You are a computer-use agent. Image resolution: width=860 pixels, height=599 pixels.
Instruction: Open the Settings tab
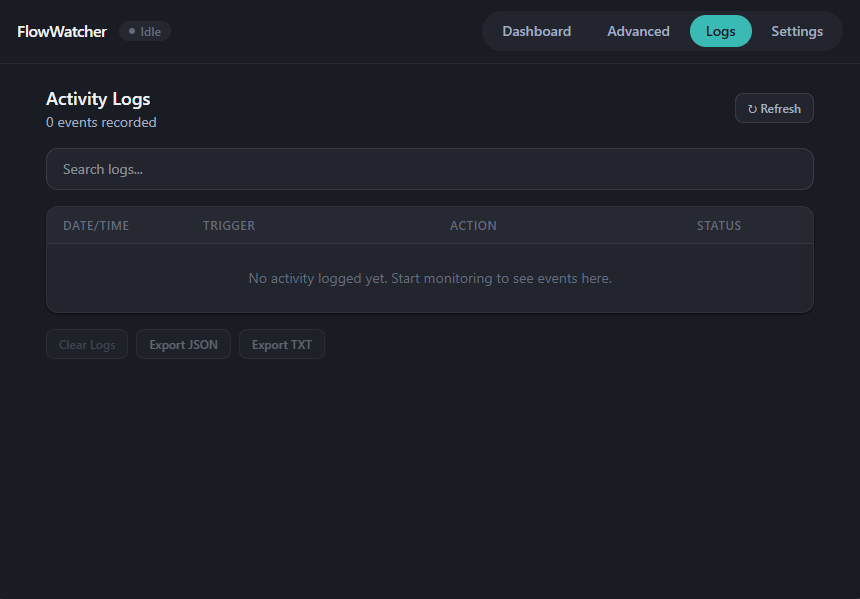[x=797, y=31]
